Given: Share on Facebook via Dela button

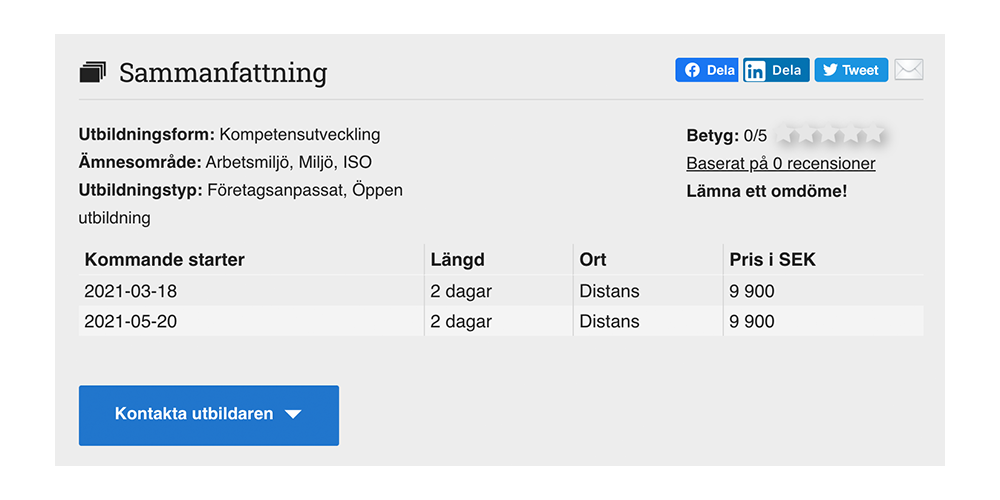Looking at the screenshot, I should point(707,70).
